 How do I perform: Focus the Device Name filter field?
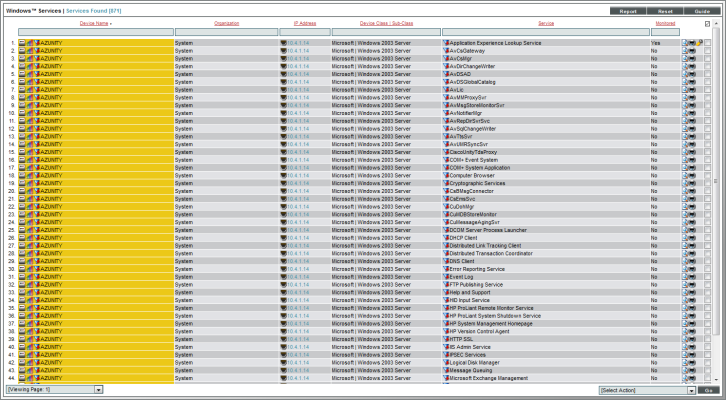pyautogui.click(x=96, y=32)
